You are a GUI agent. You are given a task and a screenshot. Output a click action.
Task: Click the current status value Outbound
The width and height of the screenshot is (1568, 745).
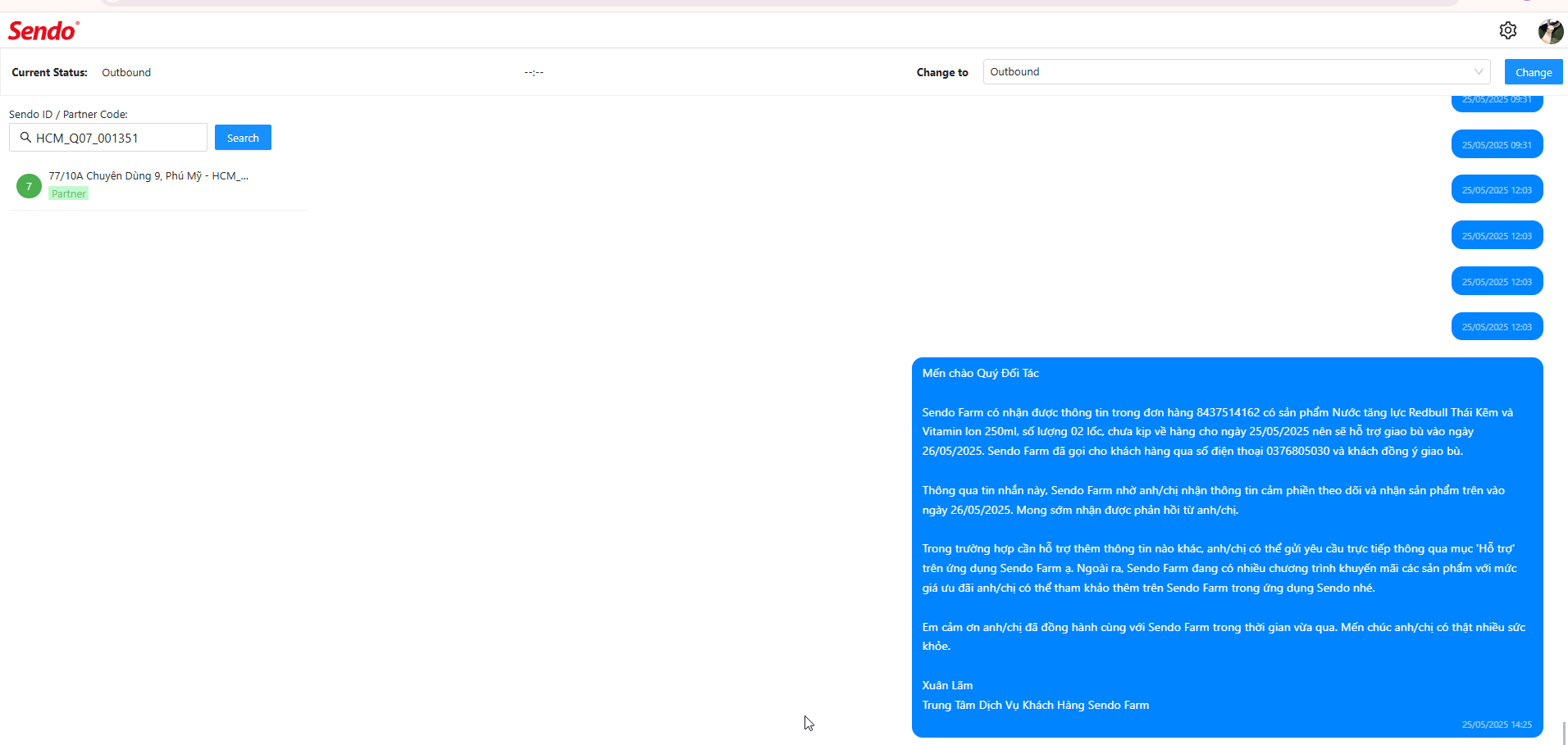pyautogui.click(x=126, y=72)
